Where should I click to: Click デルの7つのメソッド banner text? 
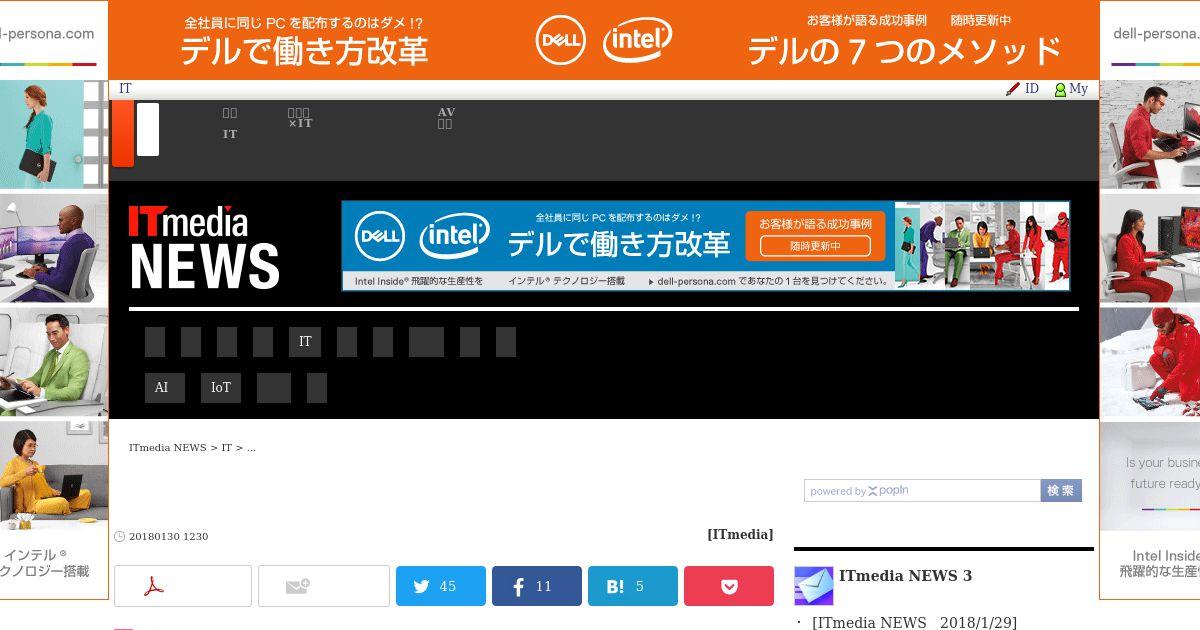pyautogui.click(x=904, y=51)
